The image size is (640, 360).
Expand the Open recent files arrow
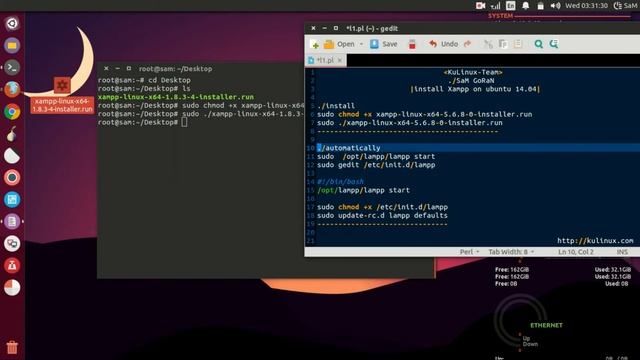pyautogui.click(x=361, y=44)
